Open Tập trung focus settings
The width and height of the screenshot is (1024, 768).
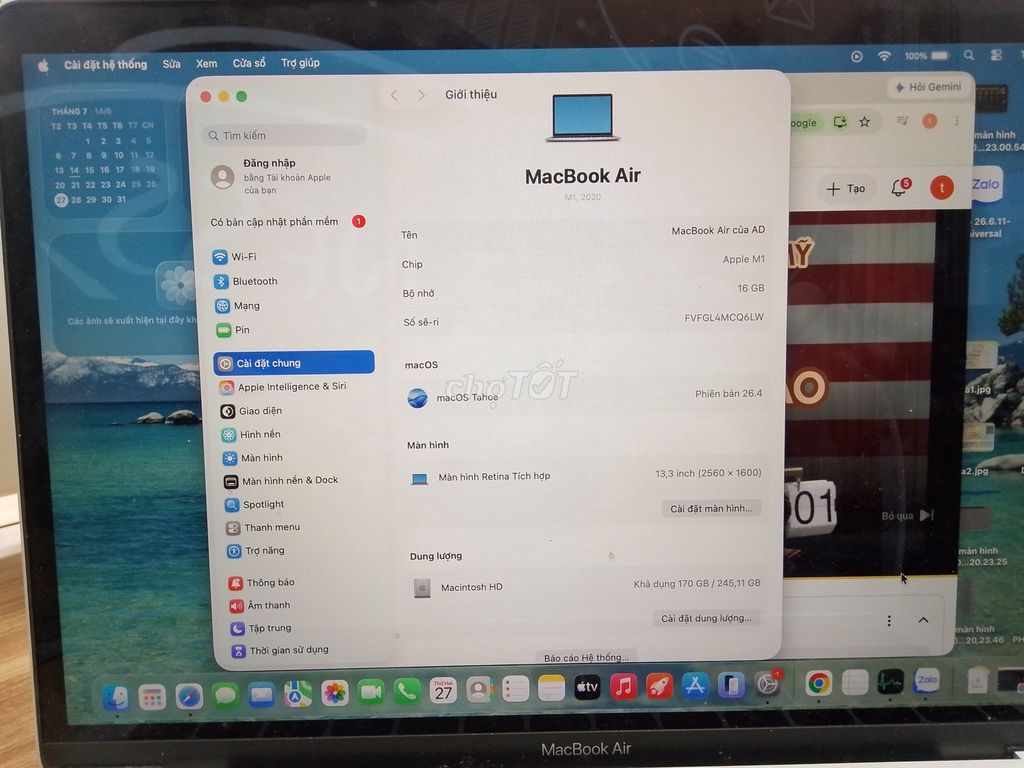[x=262, y=628]
